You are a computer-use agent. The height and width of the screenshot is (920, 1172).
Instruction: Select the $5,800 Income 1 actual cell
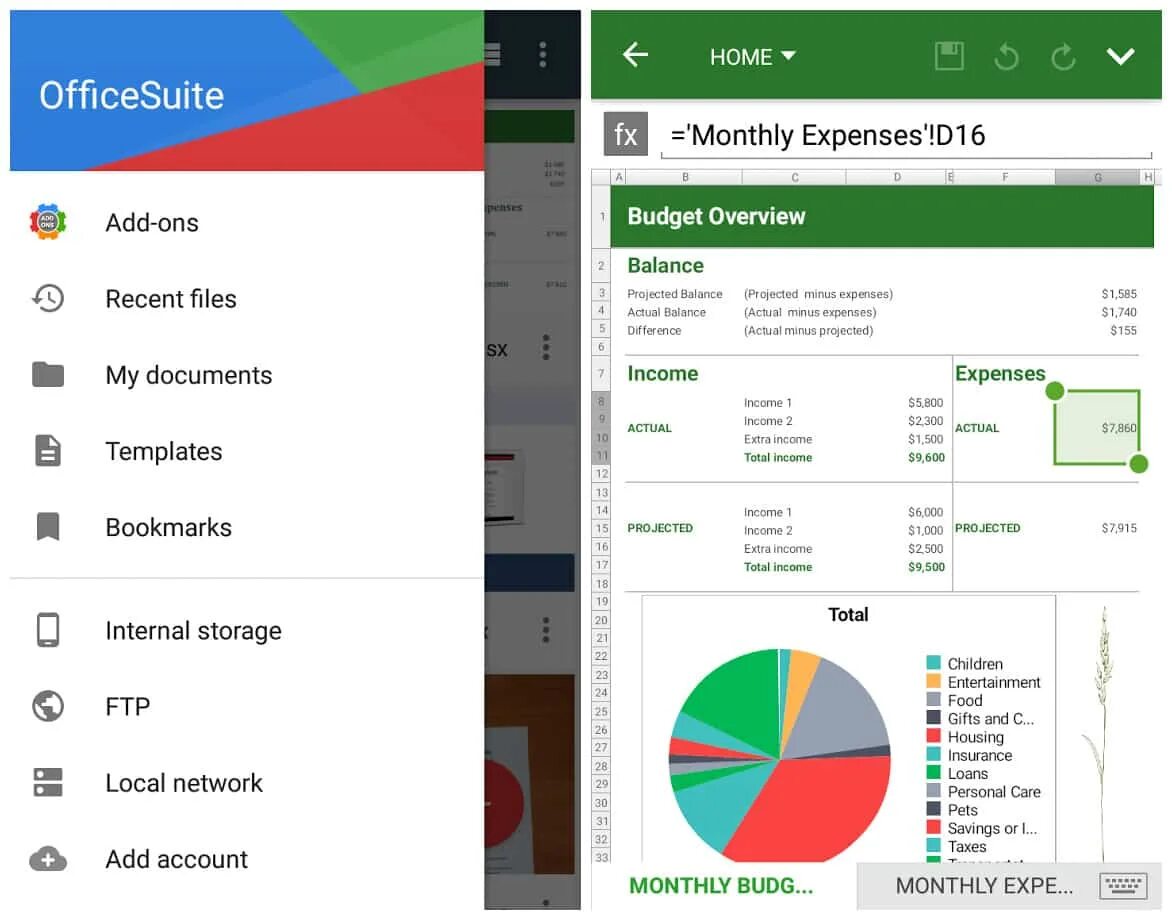point(925,403)
